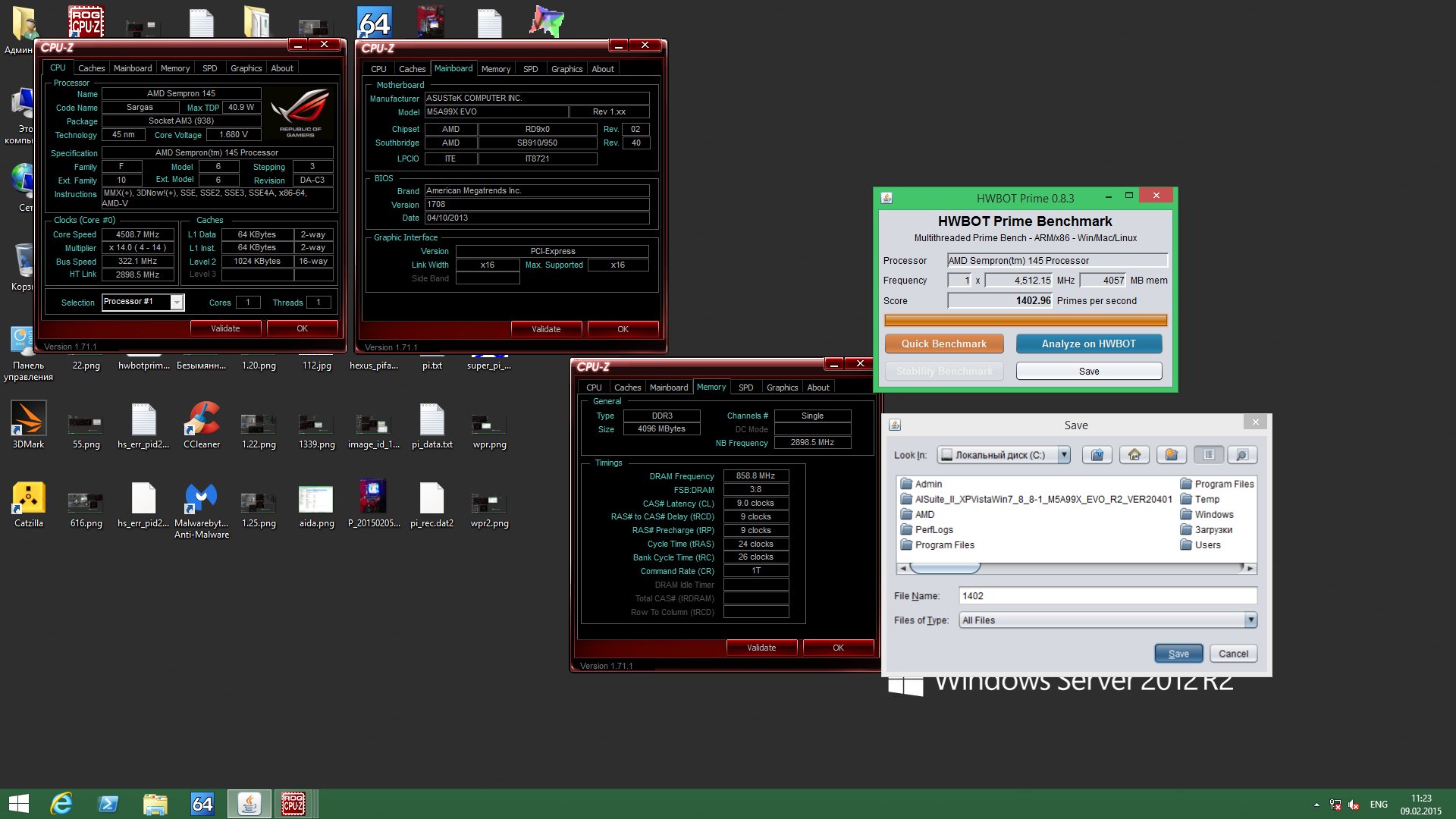Click the volume icon in system tray
Viewport: 1456px width, 819px height.
(x=1354, y=805)
